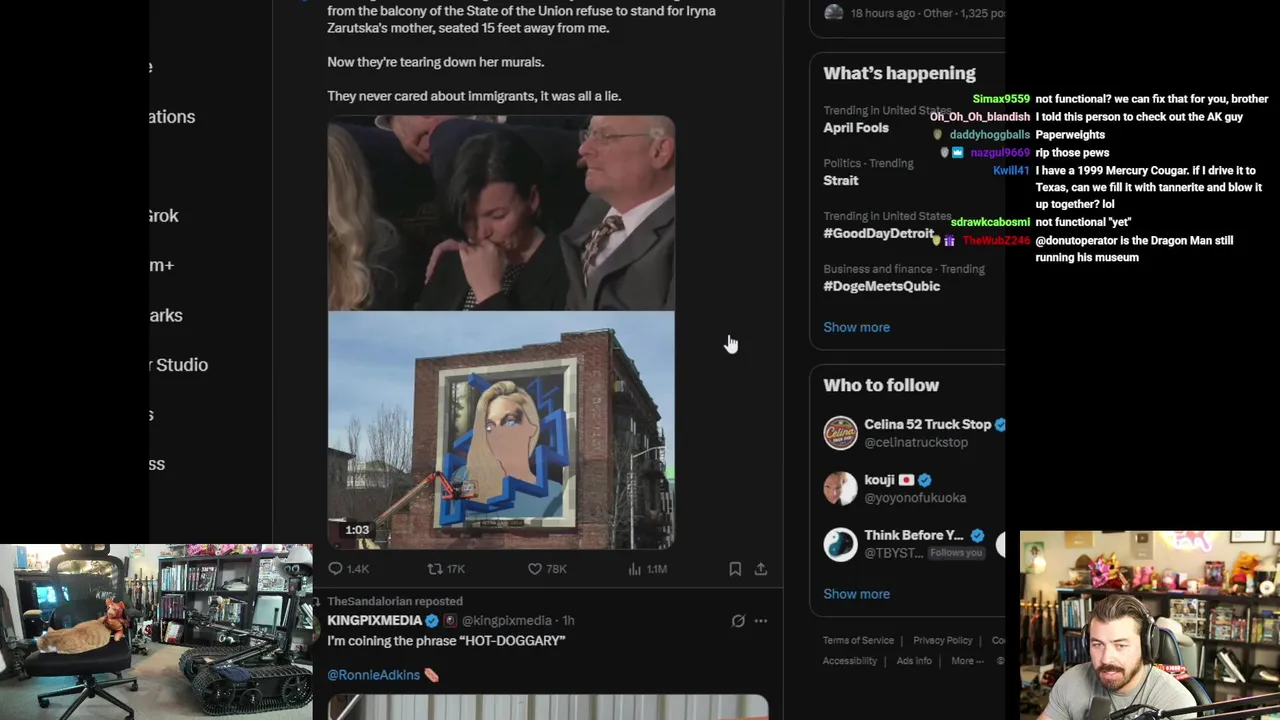Click the 'HOT-DOGGARY' post text
Image resolution: width=1280 pixels, height=720 pixels.
pos(446,641)
